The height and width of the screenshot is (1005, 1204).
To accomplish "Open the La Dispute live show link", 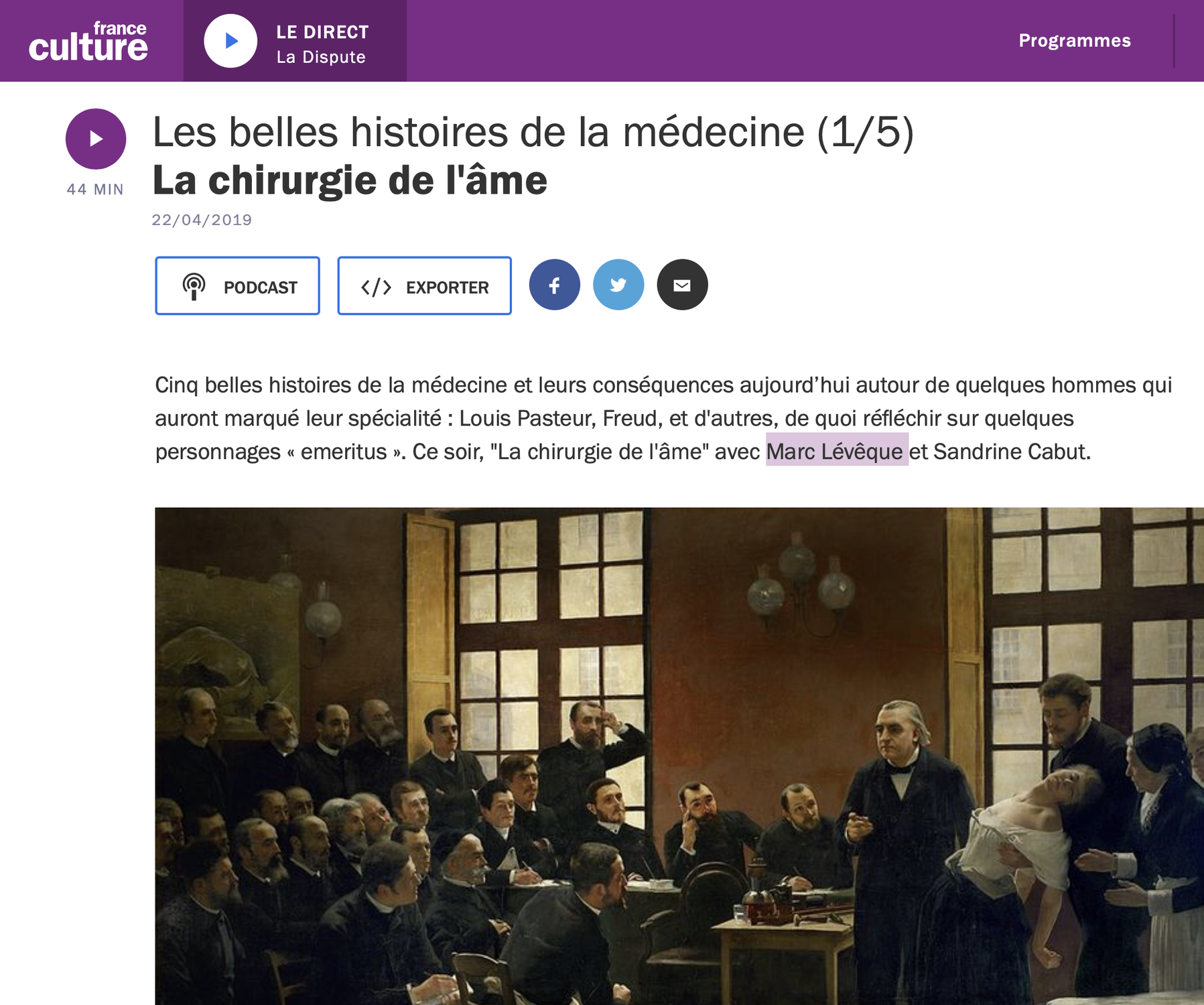I will click(321, 57).
